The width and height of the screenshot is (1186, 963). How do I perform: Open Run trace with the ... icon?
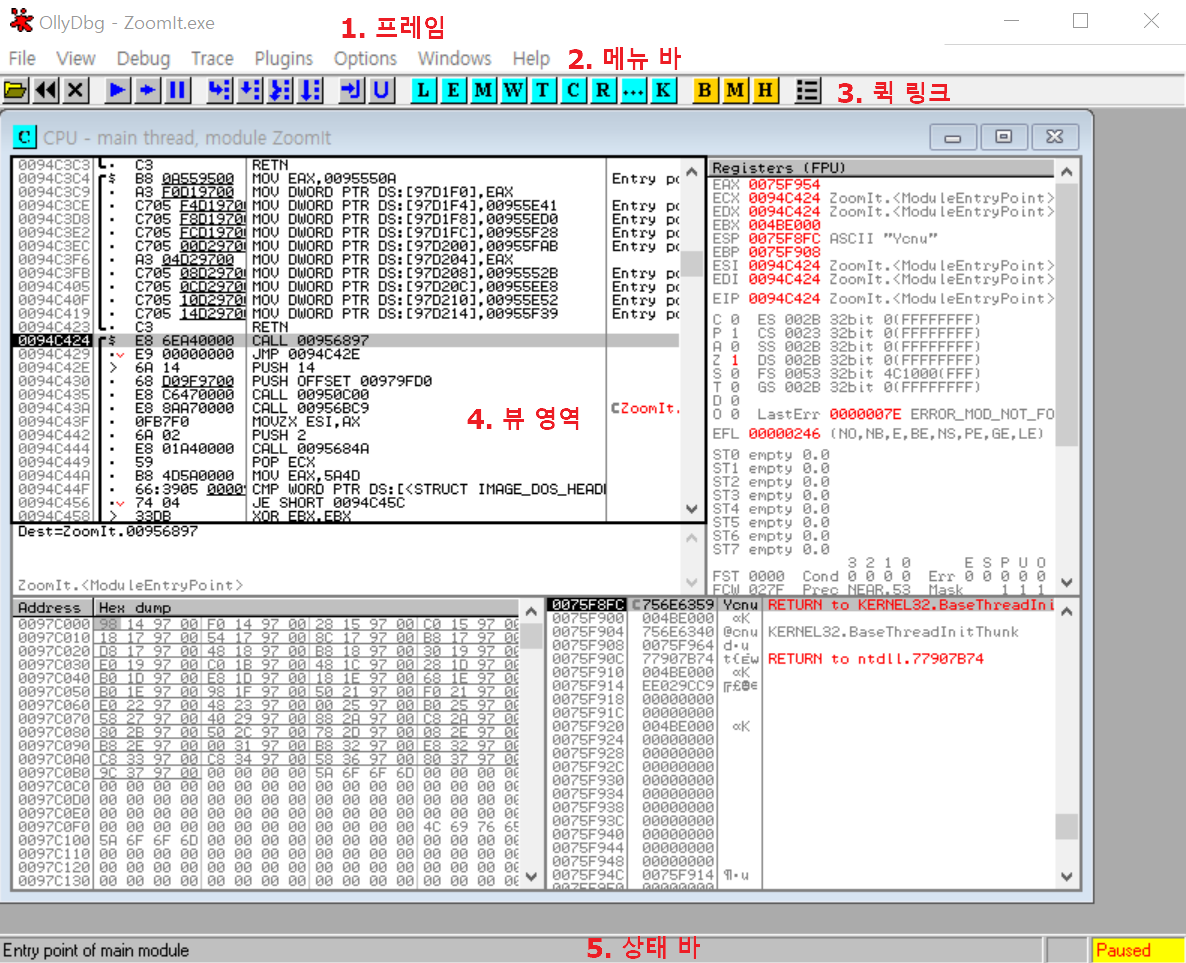632,90
